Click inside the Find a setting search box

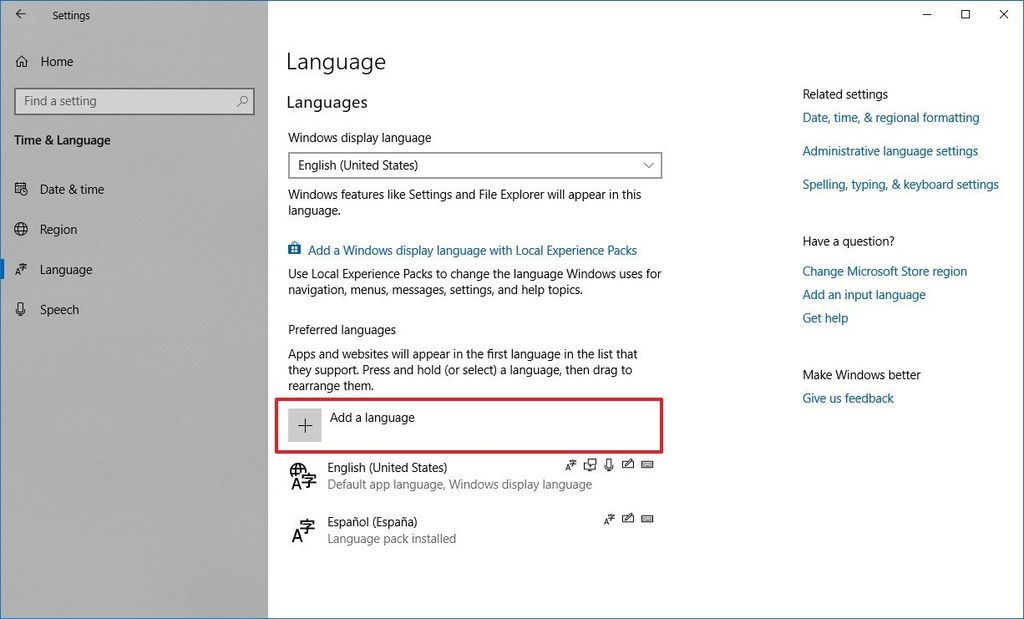[x=130, y=101]
